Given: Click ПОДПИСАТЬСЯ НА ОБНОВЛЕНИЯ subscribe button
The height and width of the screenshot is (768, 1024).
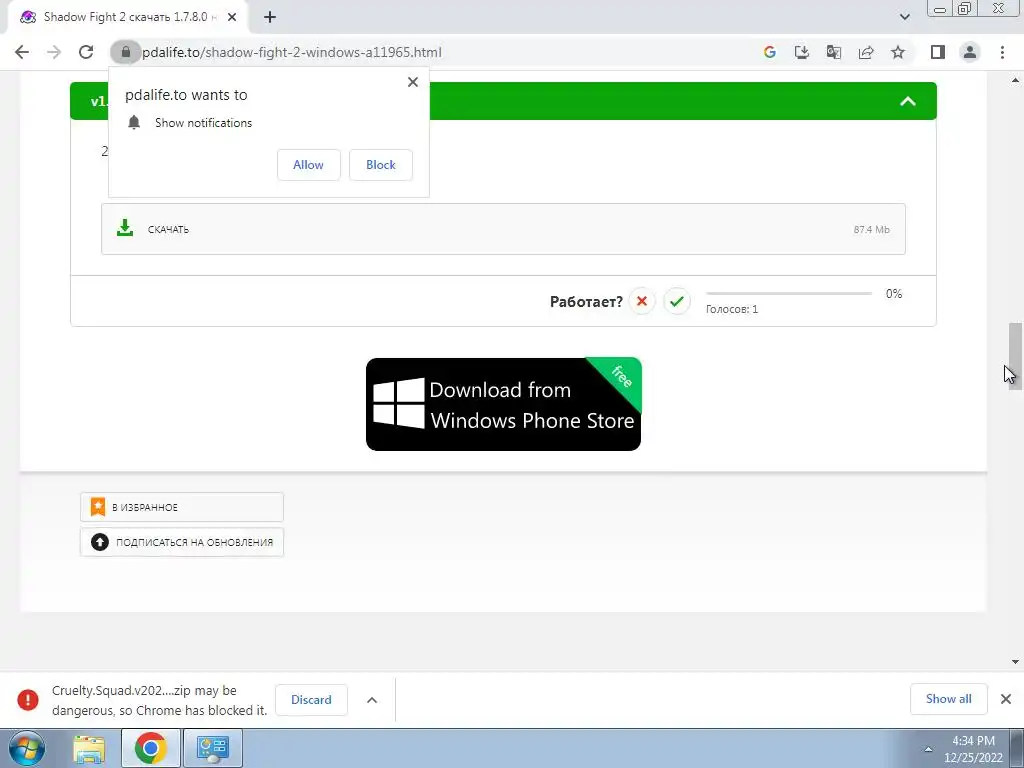Looking at the screenshot, I should [182, 542].
